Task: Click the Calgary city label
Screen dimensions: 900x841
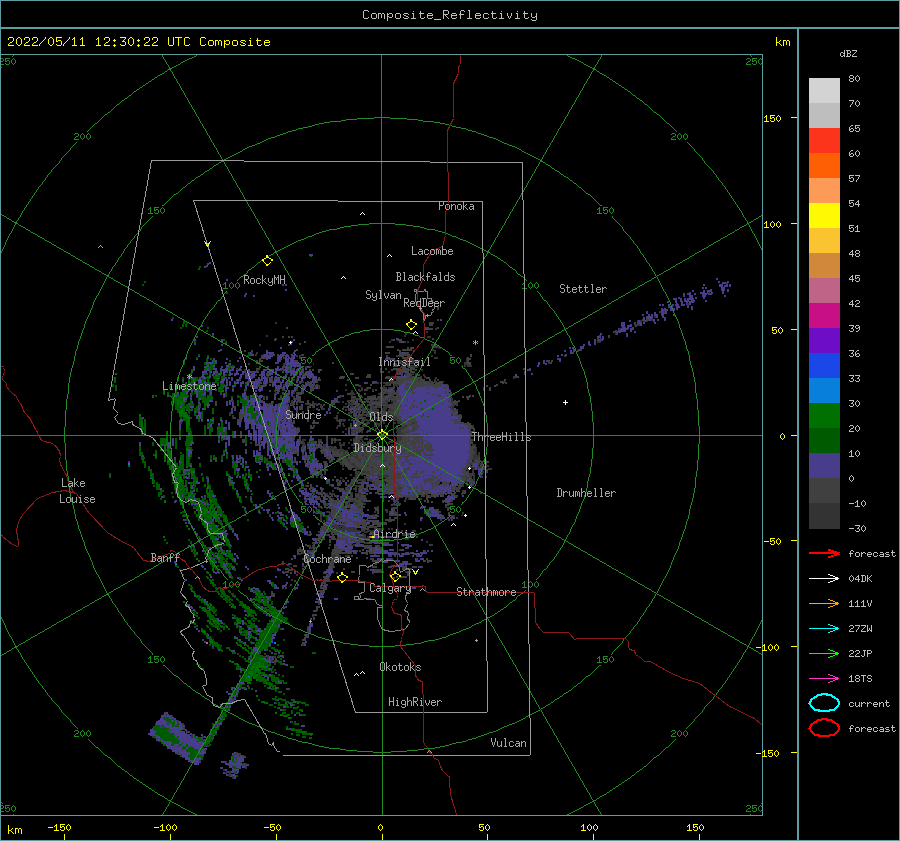Action: point(390,588)
